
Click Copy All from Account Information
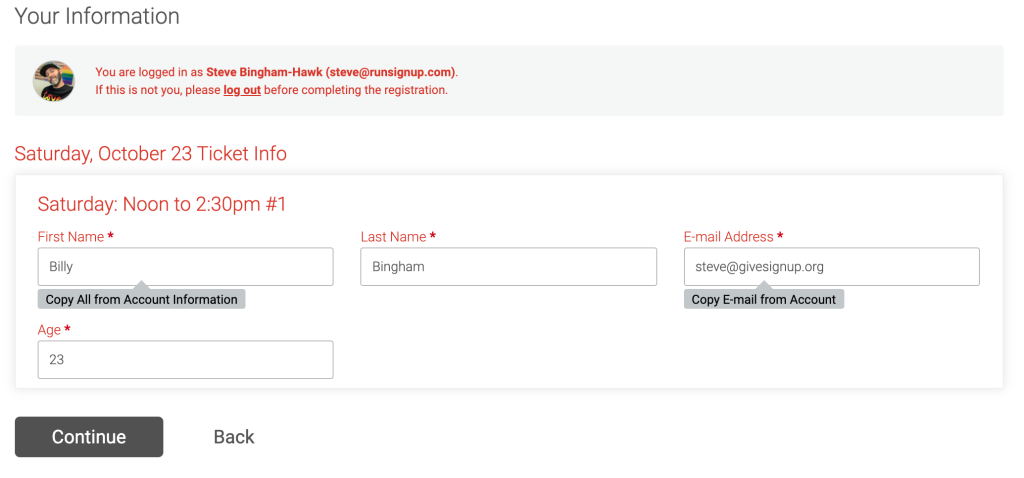pos(142,300)
